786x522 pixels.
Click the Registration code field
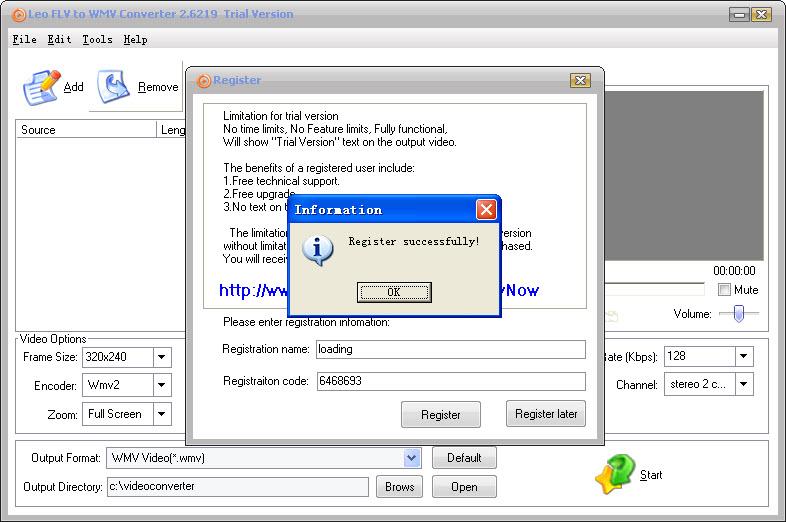coord(451,381)
